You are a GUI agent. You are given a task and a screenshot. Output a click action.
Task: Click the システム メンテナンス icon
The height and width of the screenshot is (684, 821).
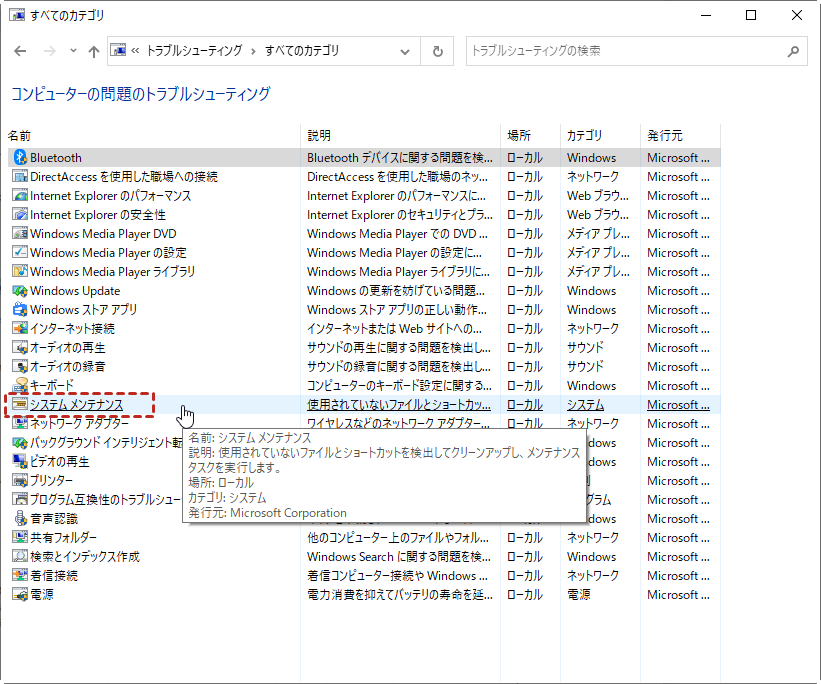tap(20, 404)
